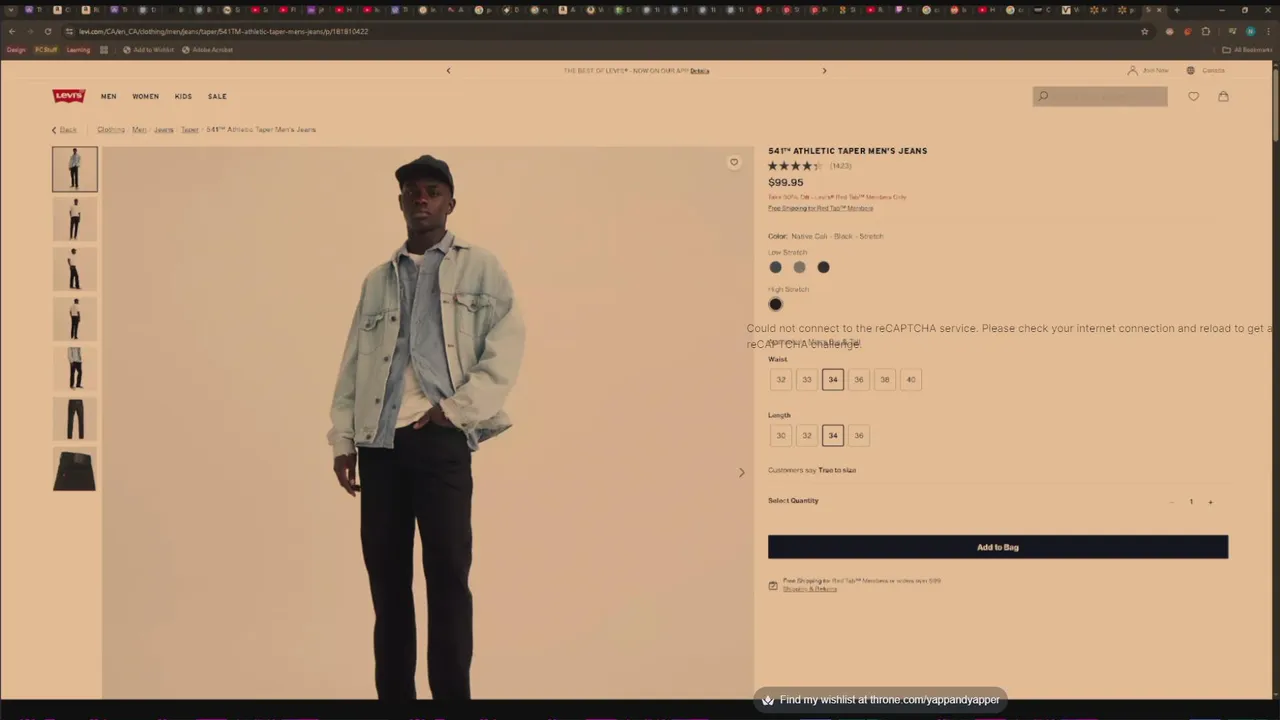Open the Jeans breadcrumb
The image size is (1280, 720).
pos(163,130)
